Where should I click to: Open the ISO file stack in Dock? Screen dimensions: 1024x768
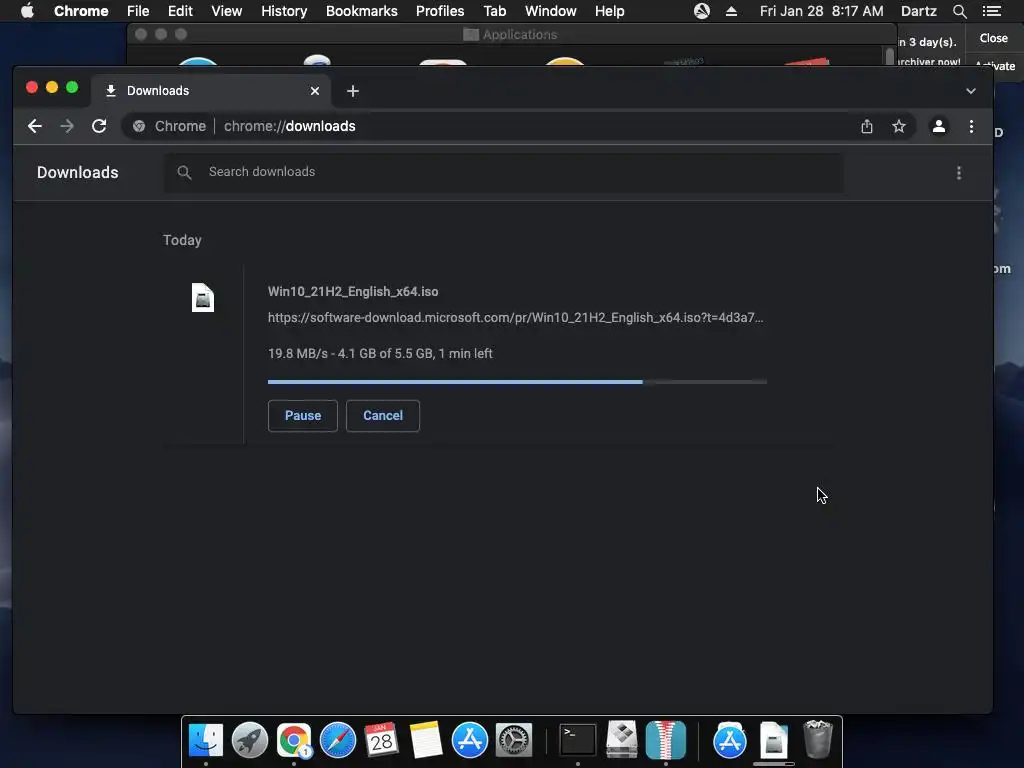(773, 740)
